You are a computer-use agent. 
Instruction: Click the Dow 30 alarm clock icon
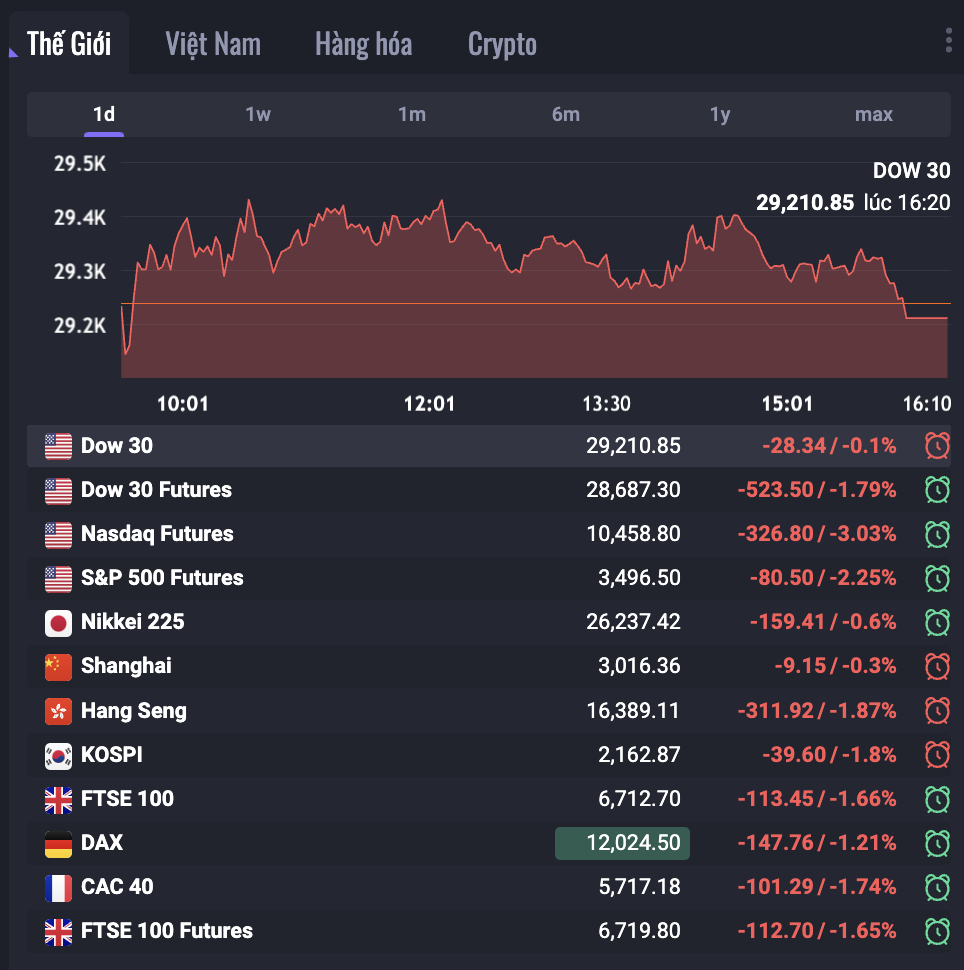pos(937,446)
